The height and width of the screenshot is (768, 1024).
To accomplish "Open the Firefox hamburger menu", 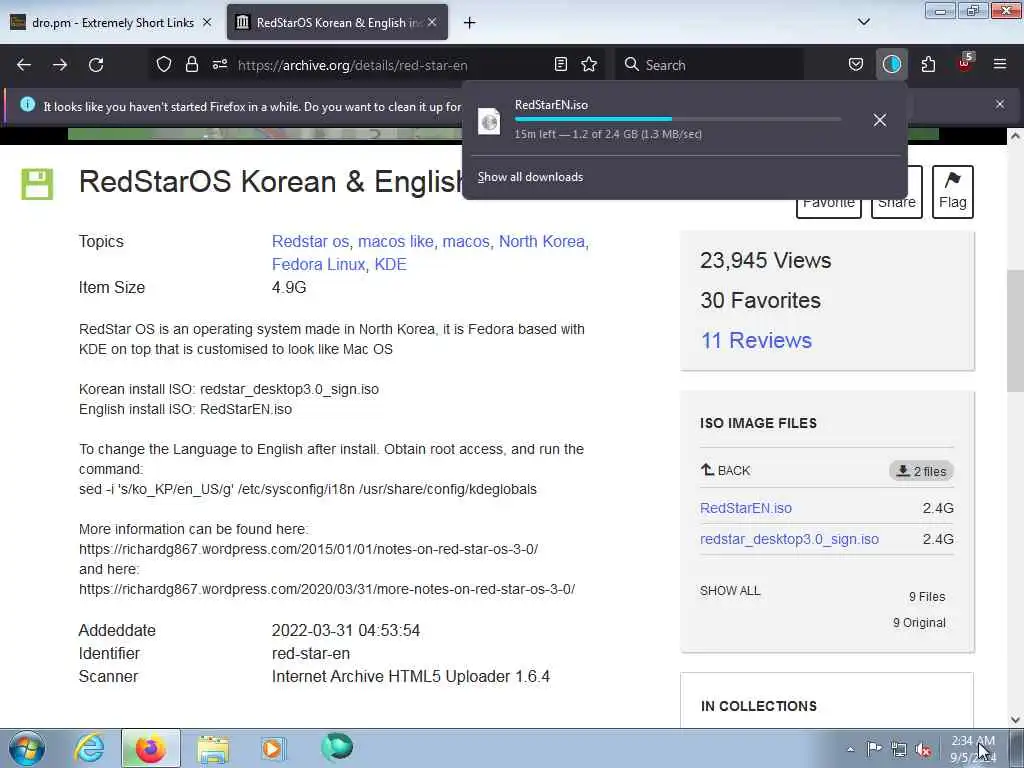I will click(x=1000, y=65).
